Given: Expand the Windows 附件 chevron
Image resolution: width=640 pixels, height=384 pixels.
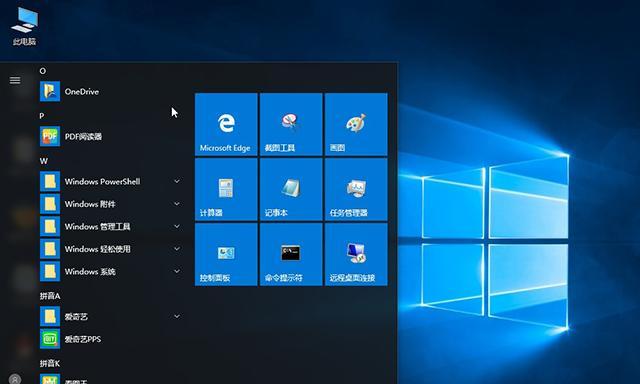Looking at the screenshot, I should pyautogui.click(x=177, y=204).
